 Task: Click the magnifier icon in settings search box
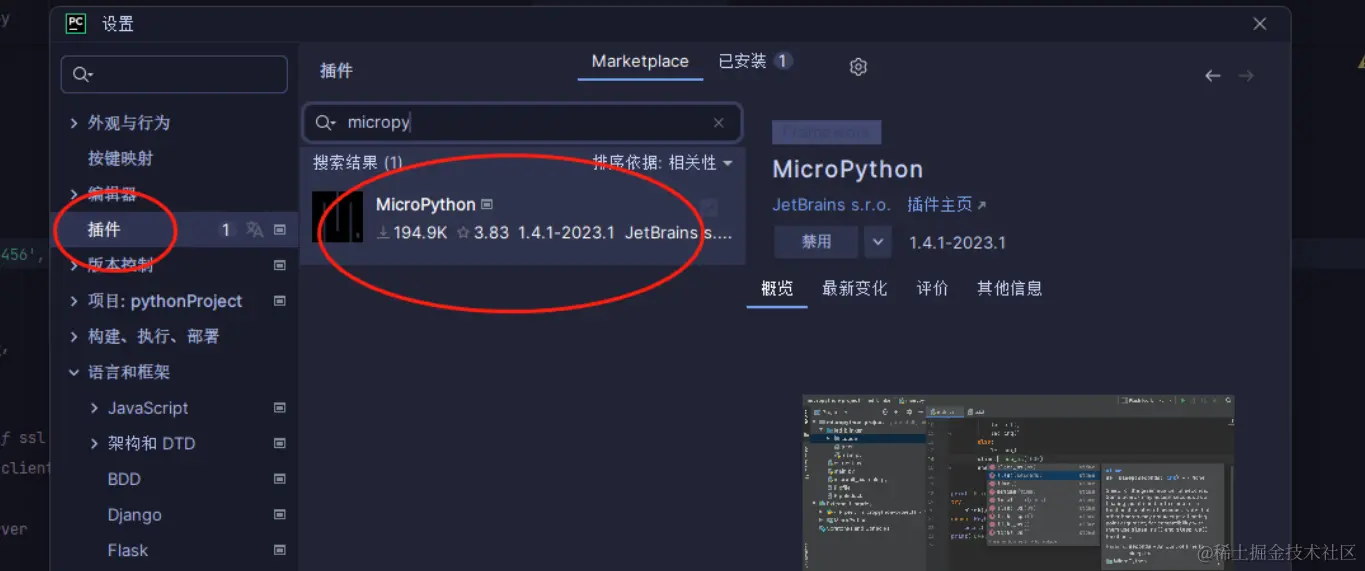82,75
